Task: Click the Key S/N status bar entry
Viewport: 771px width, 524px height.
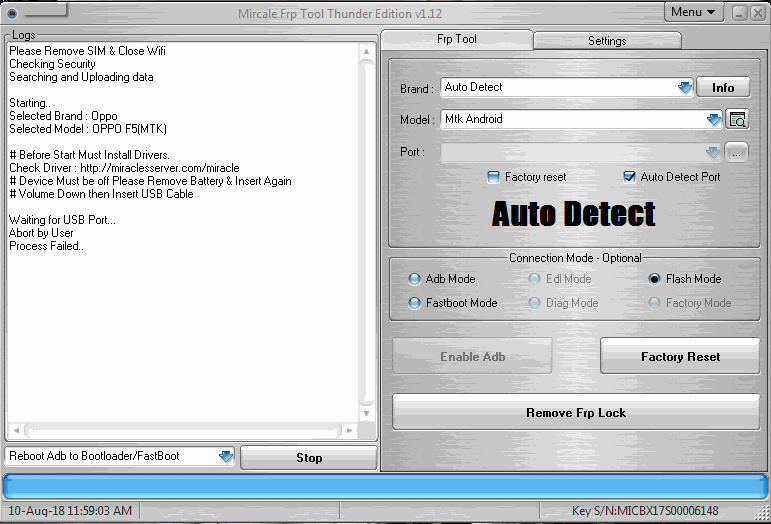Action: pos(645,511)
